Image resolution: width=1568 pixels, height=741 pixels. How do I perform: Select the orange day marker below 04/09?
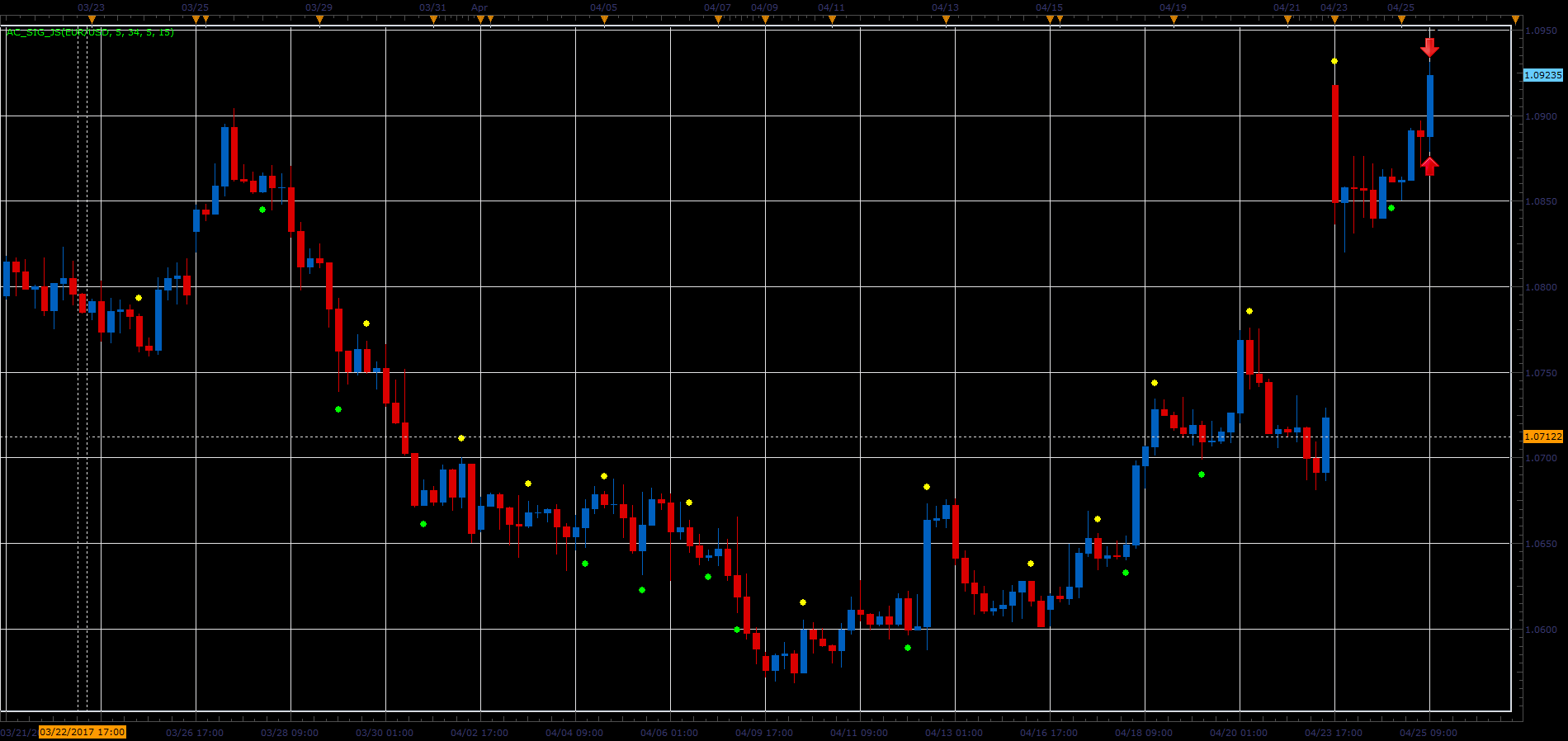tap(765, 20)
